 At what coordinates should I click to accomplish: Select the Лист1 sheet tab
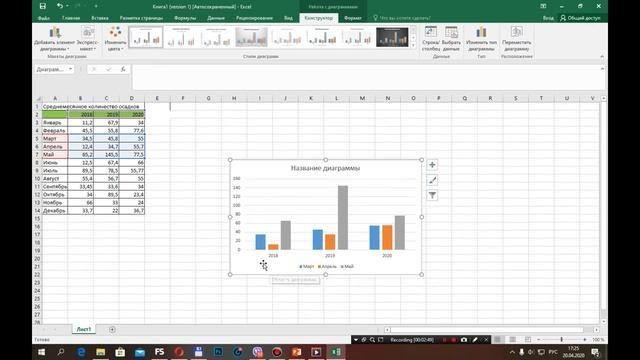[x=84, y=329]
